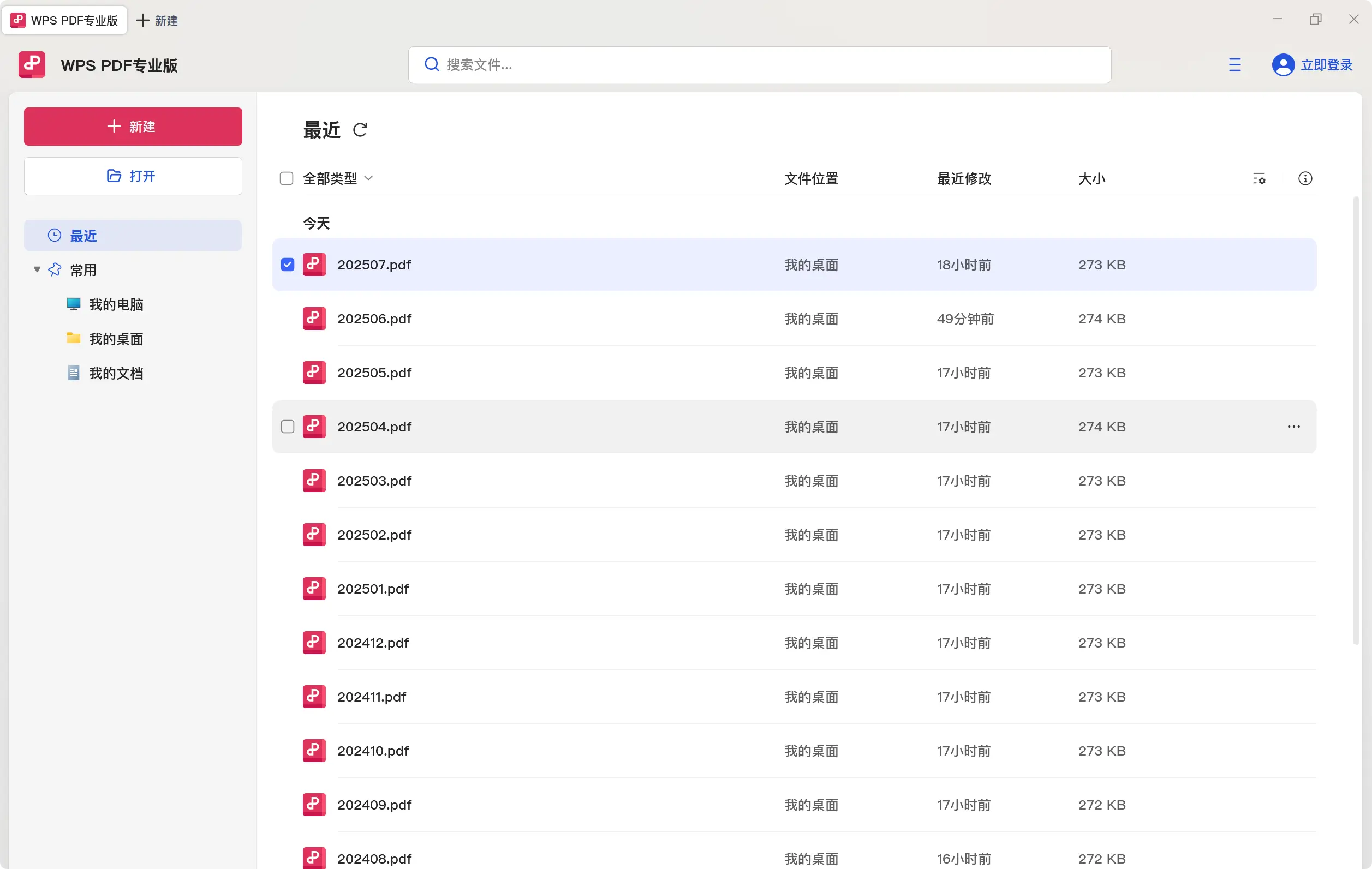Click the WPS PDF logo
Screen dimensions: 1372x869
click(31, 64)
